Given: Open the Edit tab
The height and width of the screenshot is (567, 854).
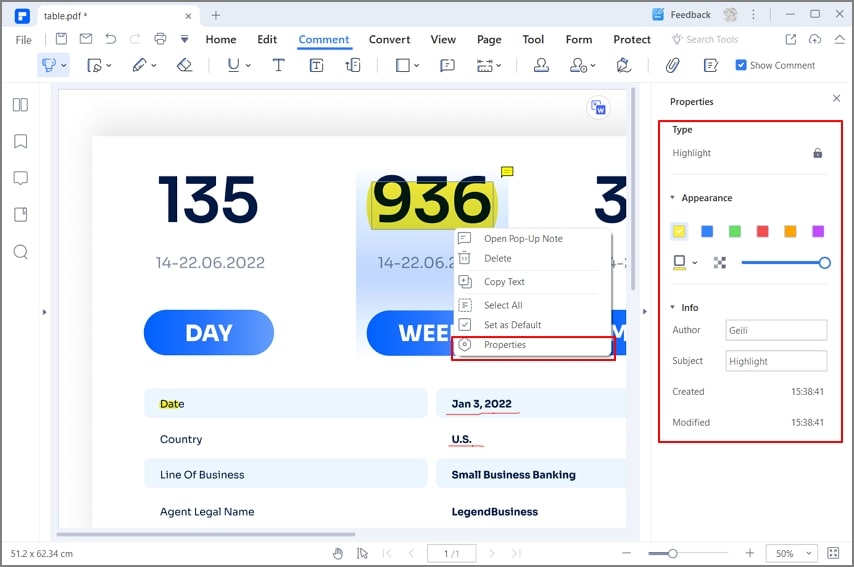Looking at the screenshot, I should pyautogui.click(x=267, y=39).
